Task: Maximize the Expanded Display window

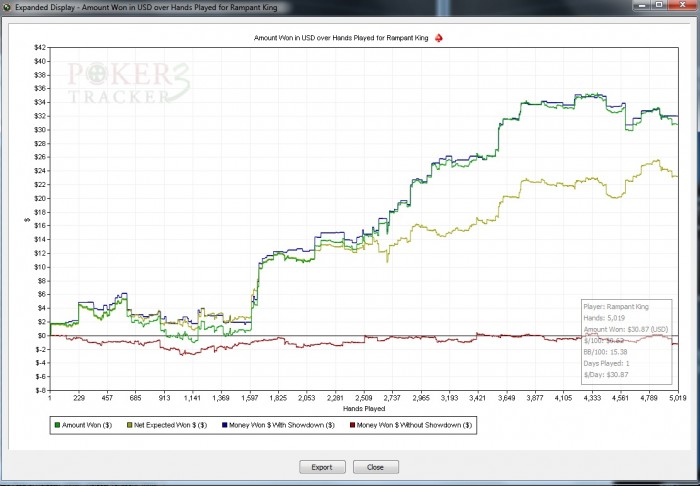Action: point(659,6)
